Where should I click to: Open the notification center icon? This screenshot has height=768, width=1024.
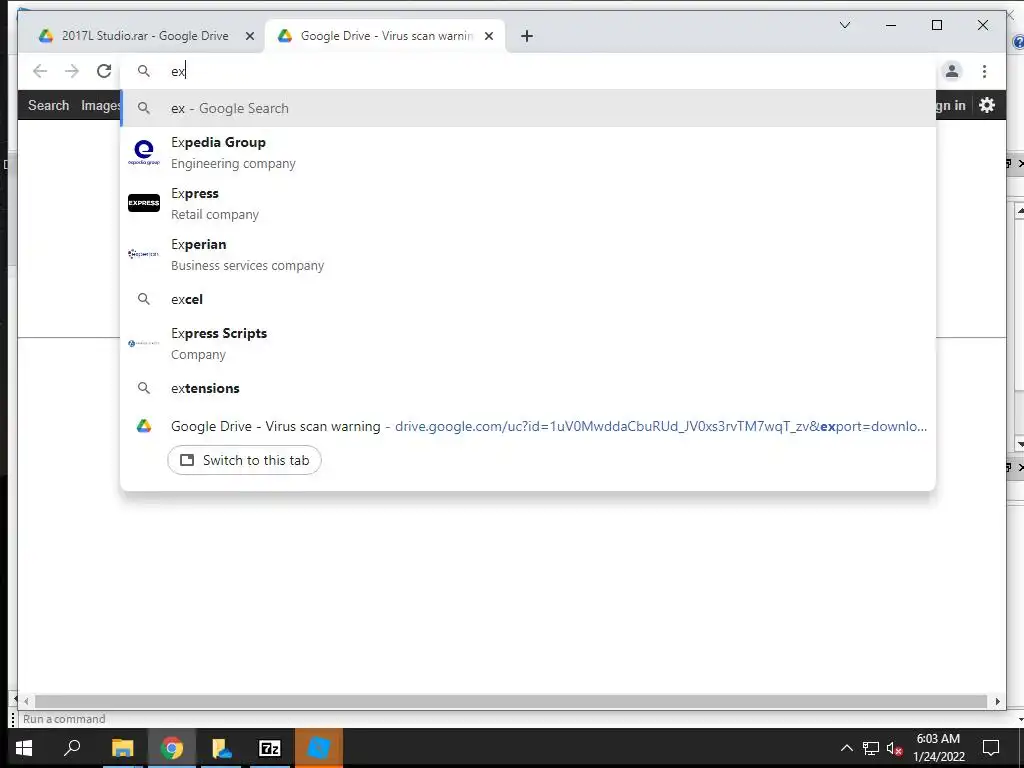(991, 748)
